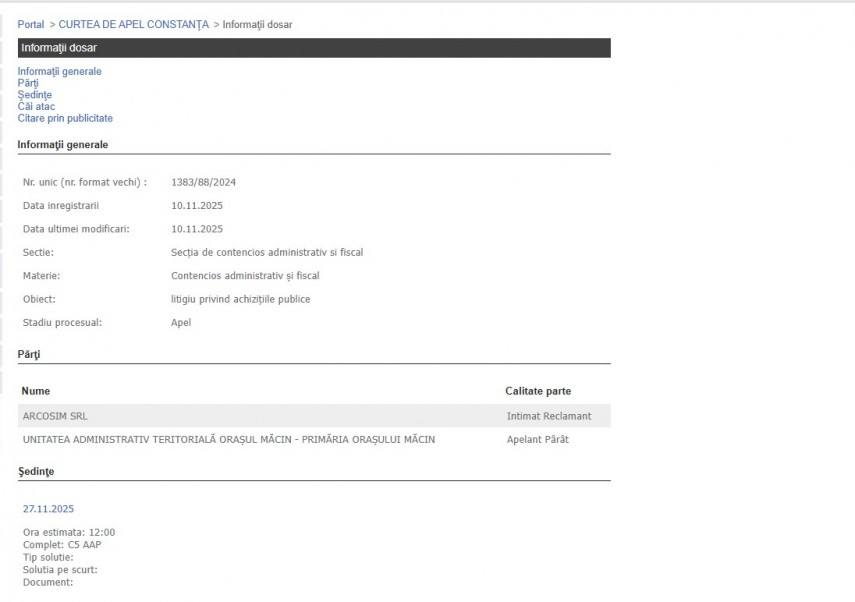
Task: Click the Portal breadcrumb link
Action: [31, 24]
